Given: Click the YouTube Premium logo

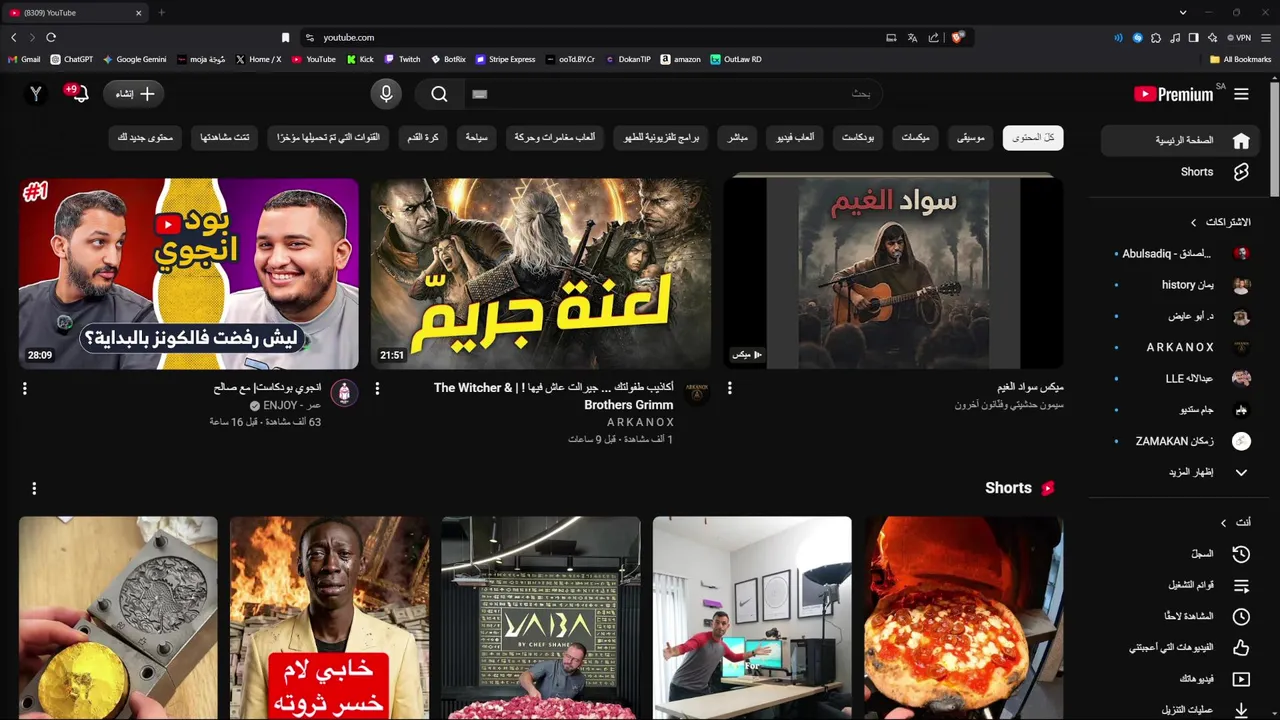Looking at the screenshot, I should [x=1174, y=94].
